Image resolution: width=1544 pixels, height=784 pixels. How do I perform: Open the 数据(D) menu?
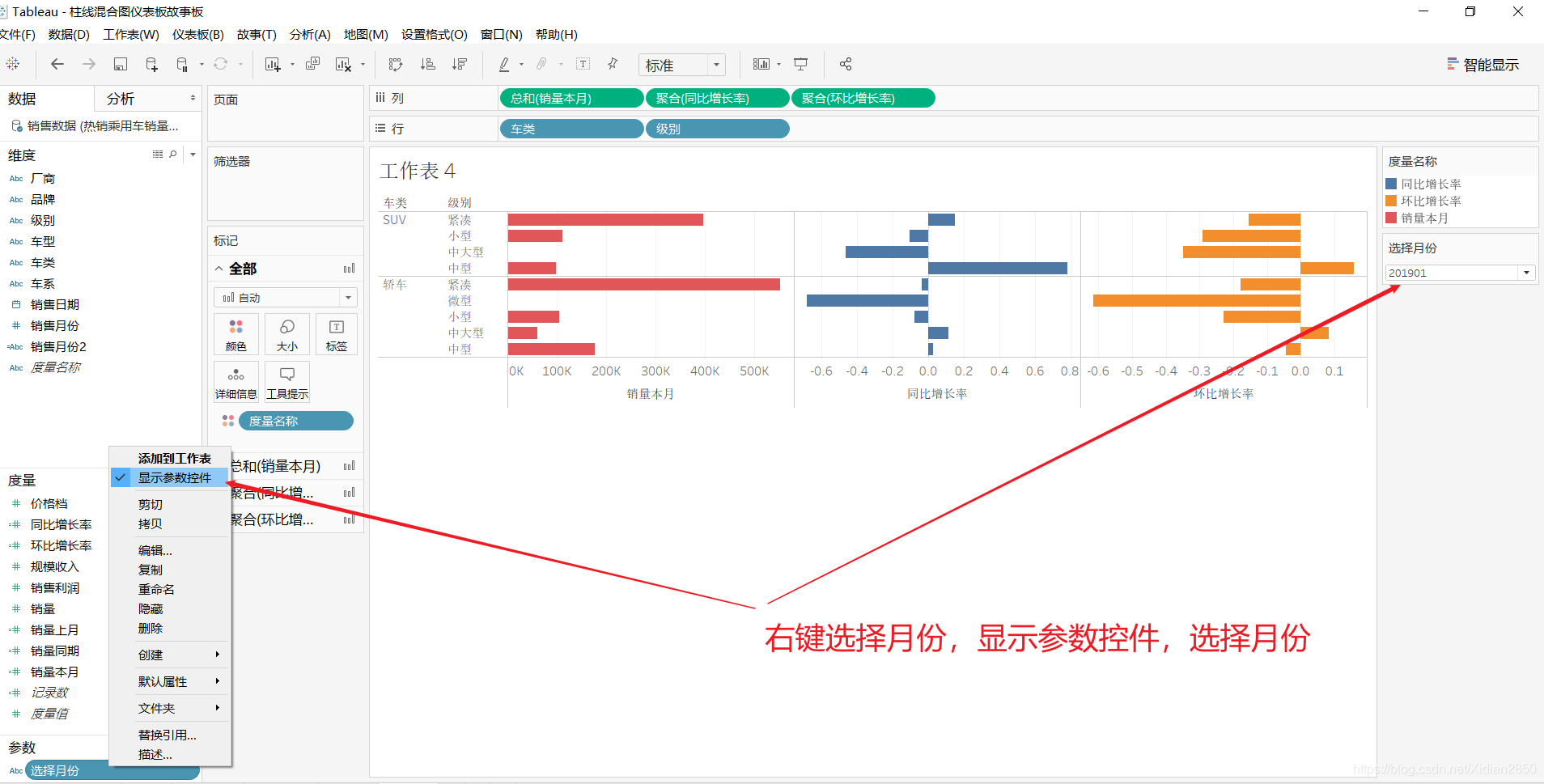point(69,34)
